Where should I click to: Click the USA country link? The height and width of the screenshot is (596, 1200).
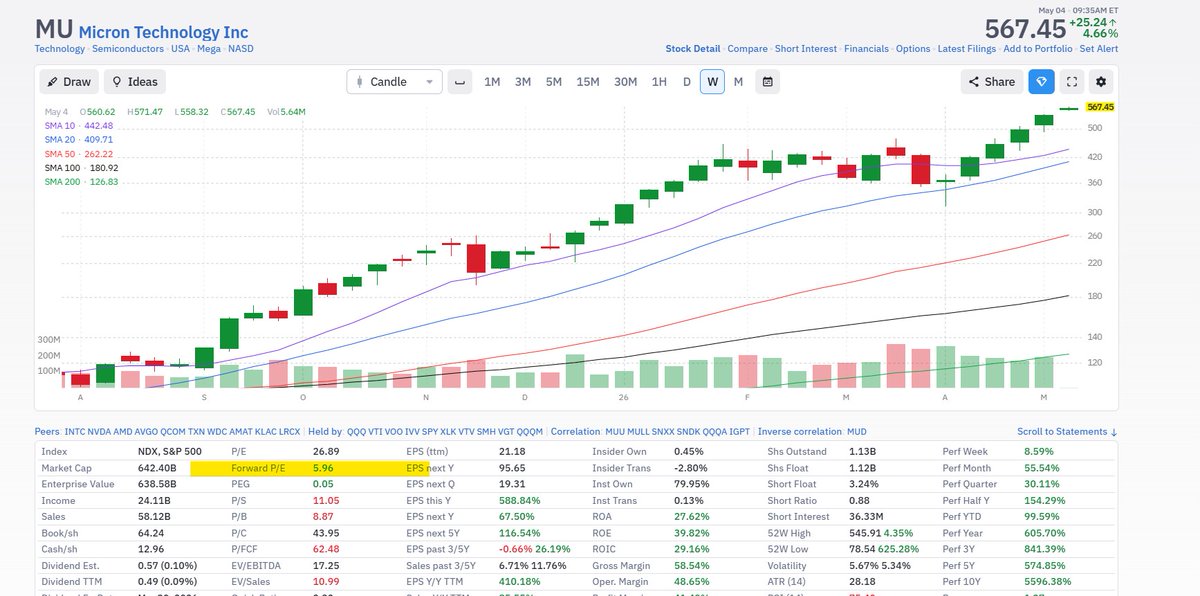(181, 49)
